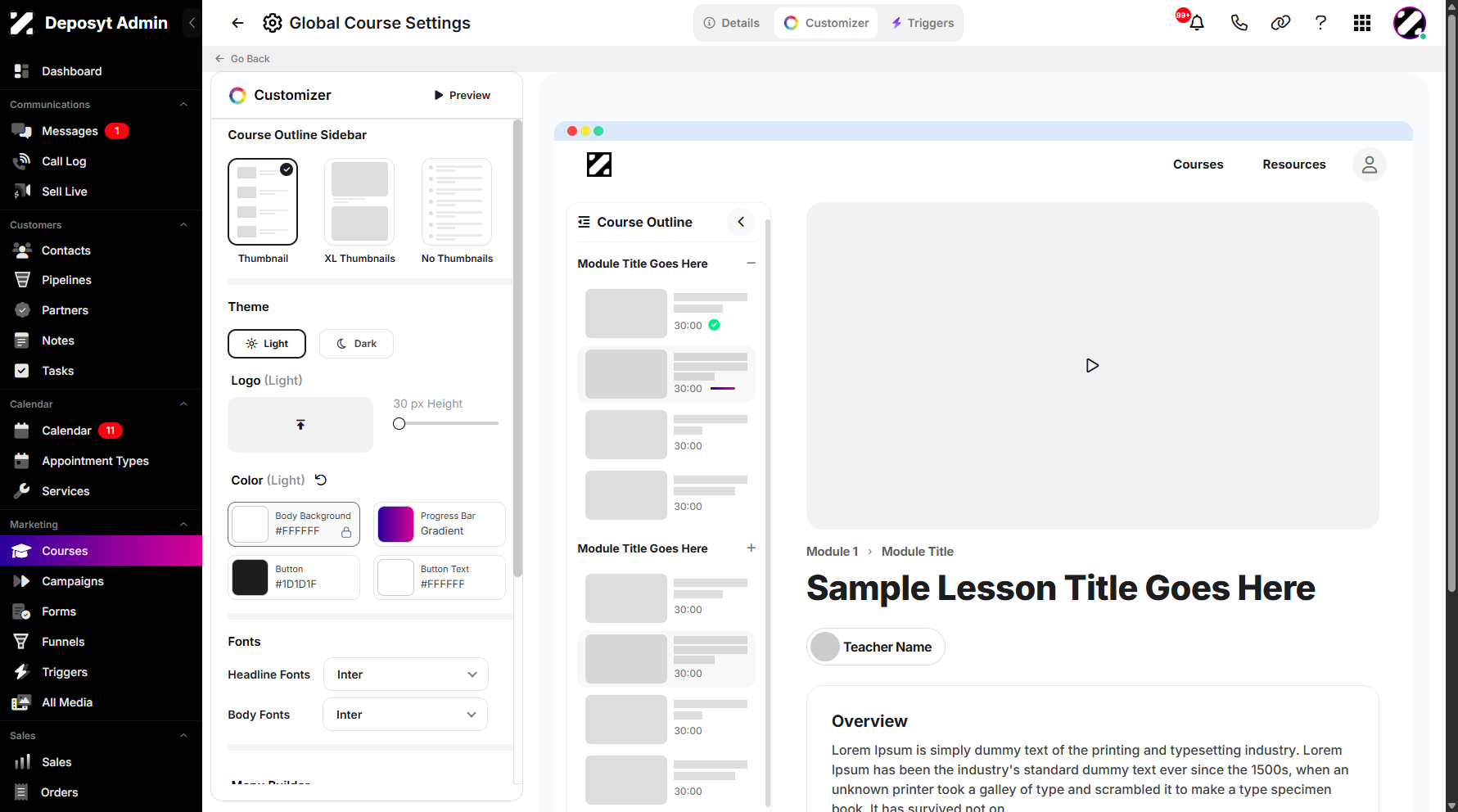
Task: Adjust the logo height slider handle
Action: click(x=399, y=423)
